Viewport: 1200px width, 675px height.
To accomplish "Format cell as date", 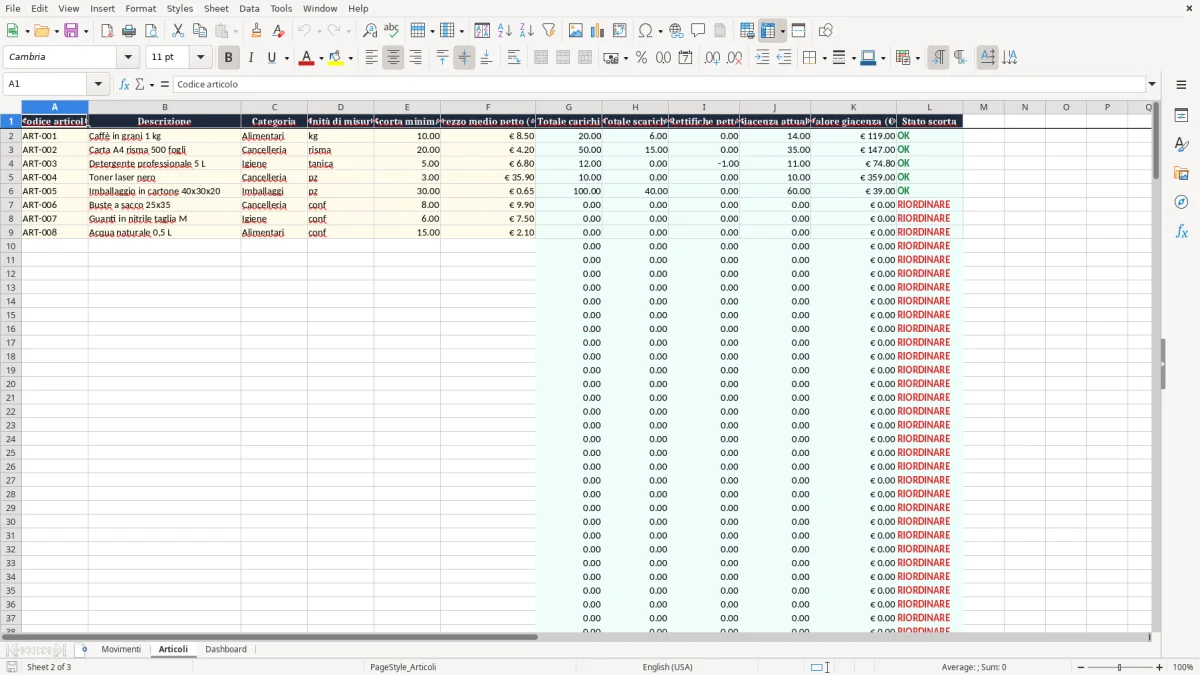I will click(x=685, y=58).
